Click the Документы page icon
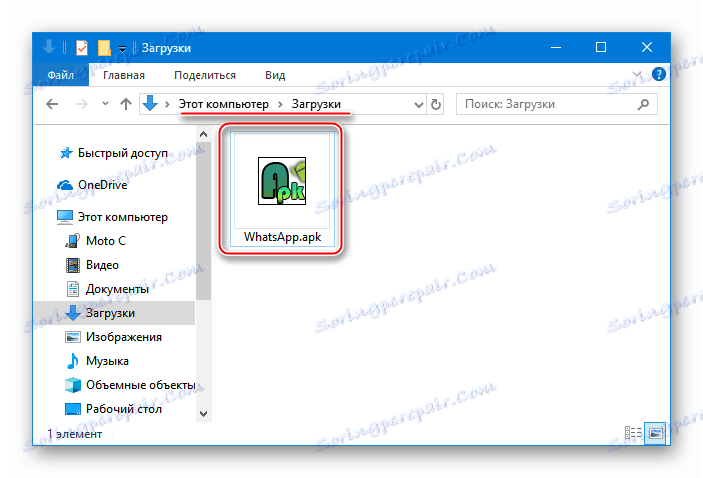The height and width of the screenshot is (478, 703). tap(73, 289)
